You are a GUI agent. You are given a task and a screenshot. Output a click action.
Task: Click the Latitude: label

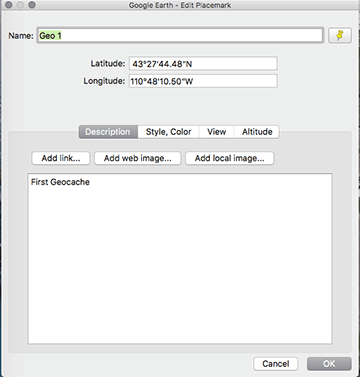pyautogui.click(x=108, y=63)
